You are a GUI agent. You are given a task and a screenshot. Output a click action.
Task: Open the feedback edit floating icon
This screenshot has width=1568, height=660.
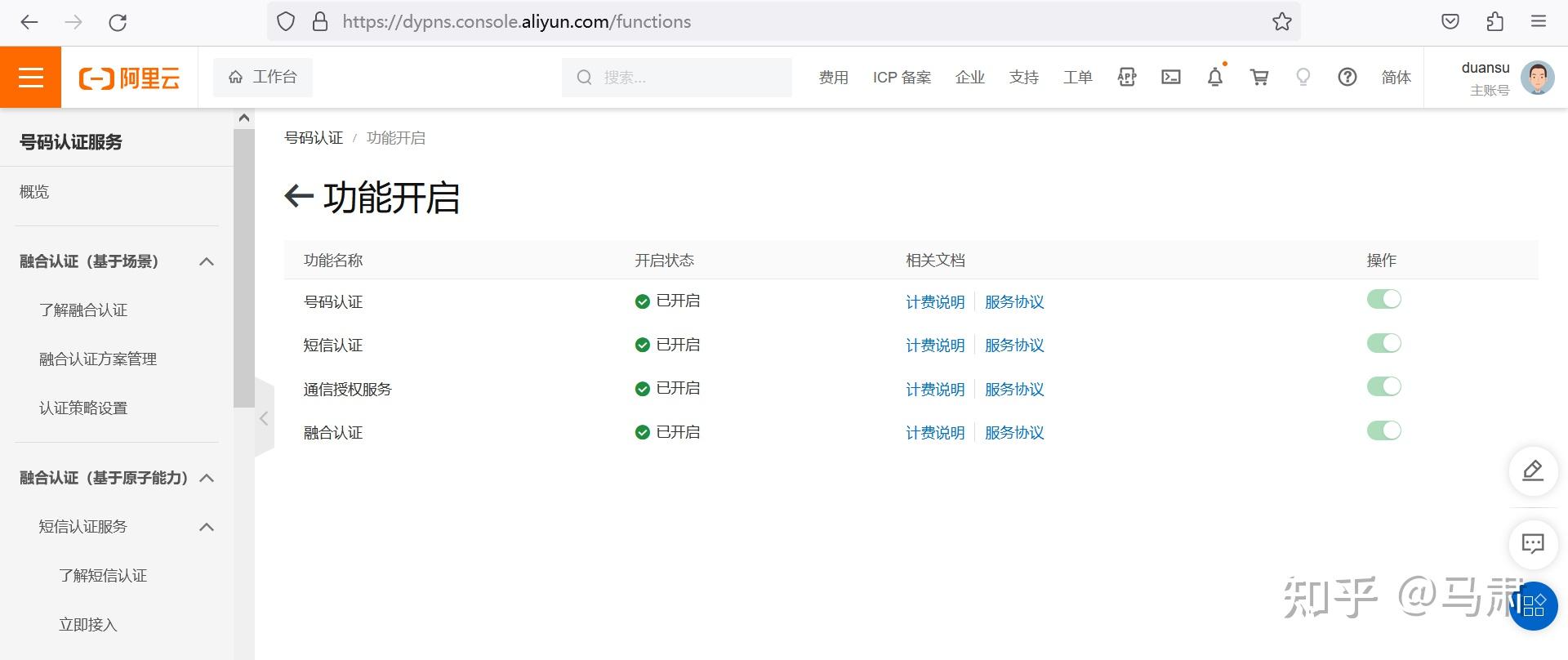[1533, 471]
